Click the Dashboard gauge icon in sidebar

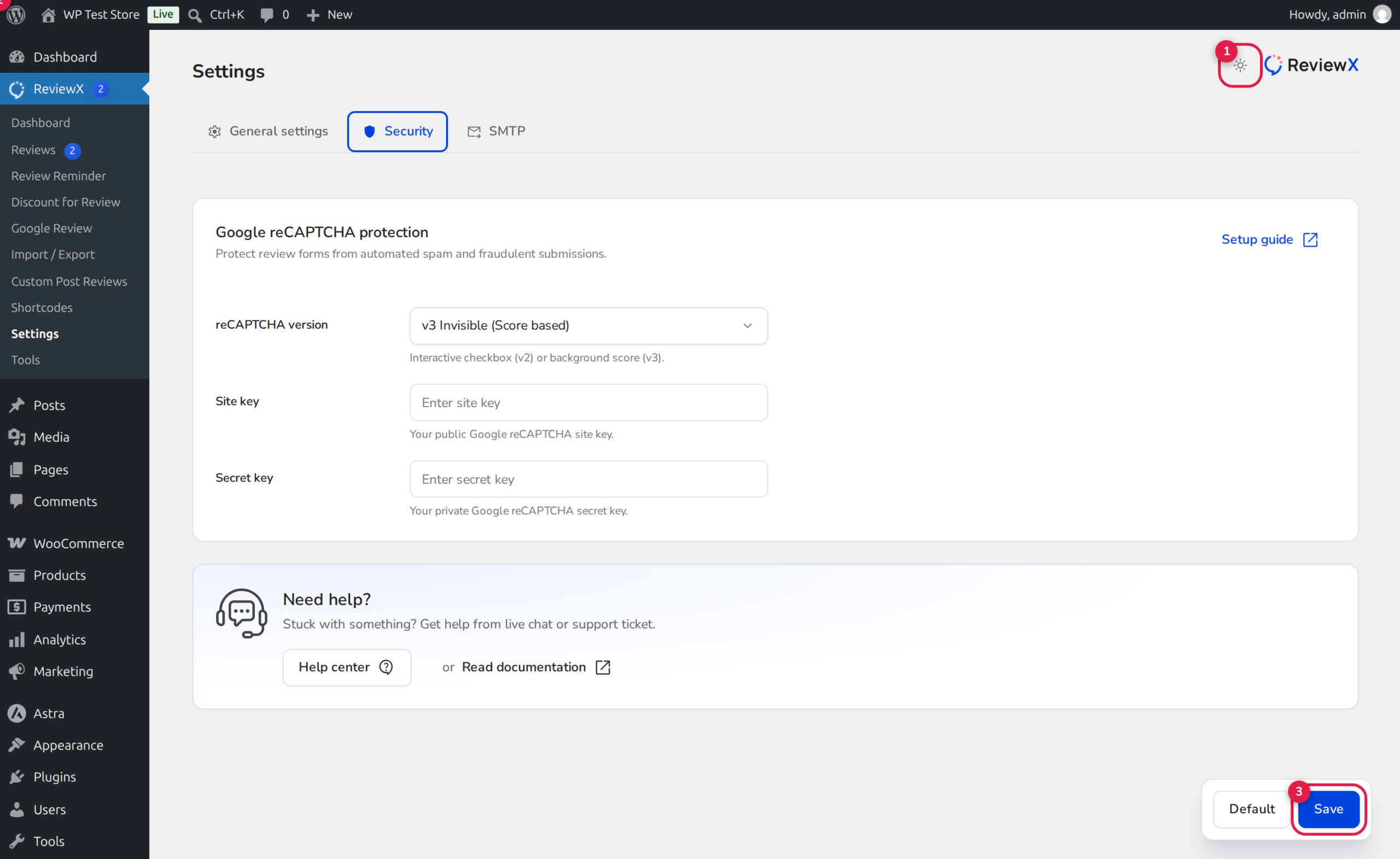tap(17, 57)
